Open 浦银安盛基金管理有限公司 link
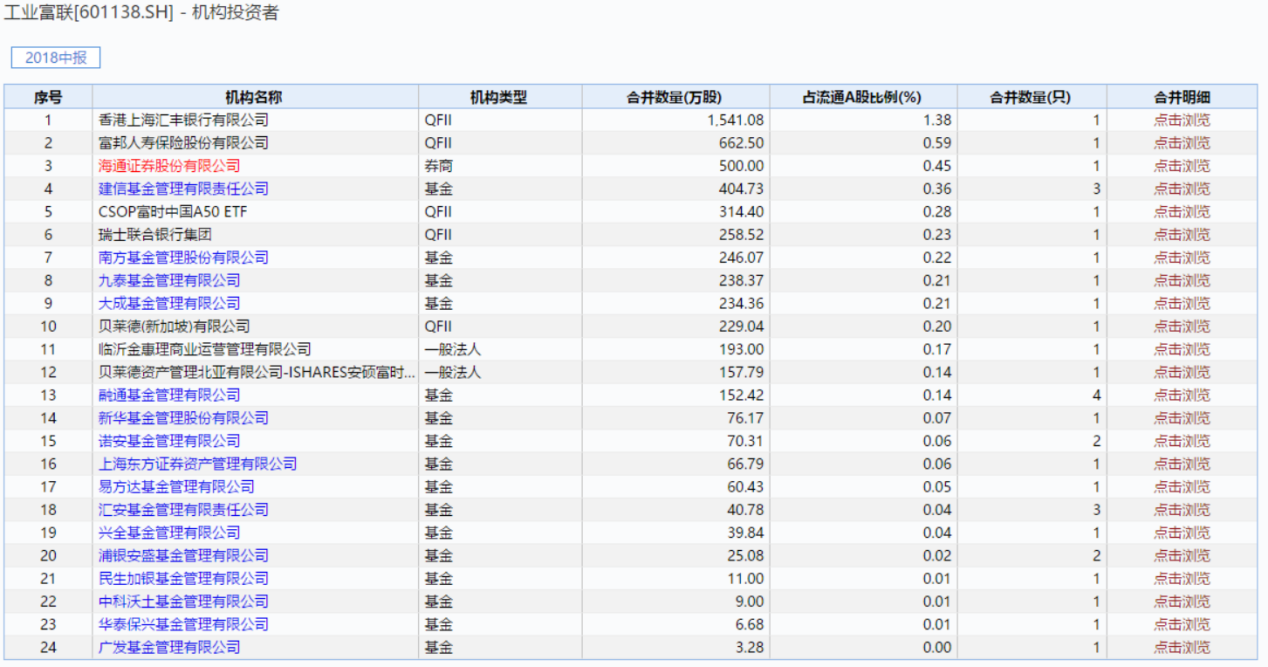The image size is (1268, 667). (184, 556)
